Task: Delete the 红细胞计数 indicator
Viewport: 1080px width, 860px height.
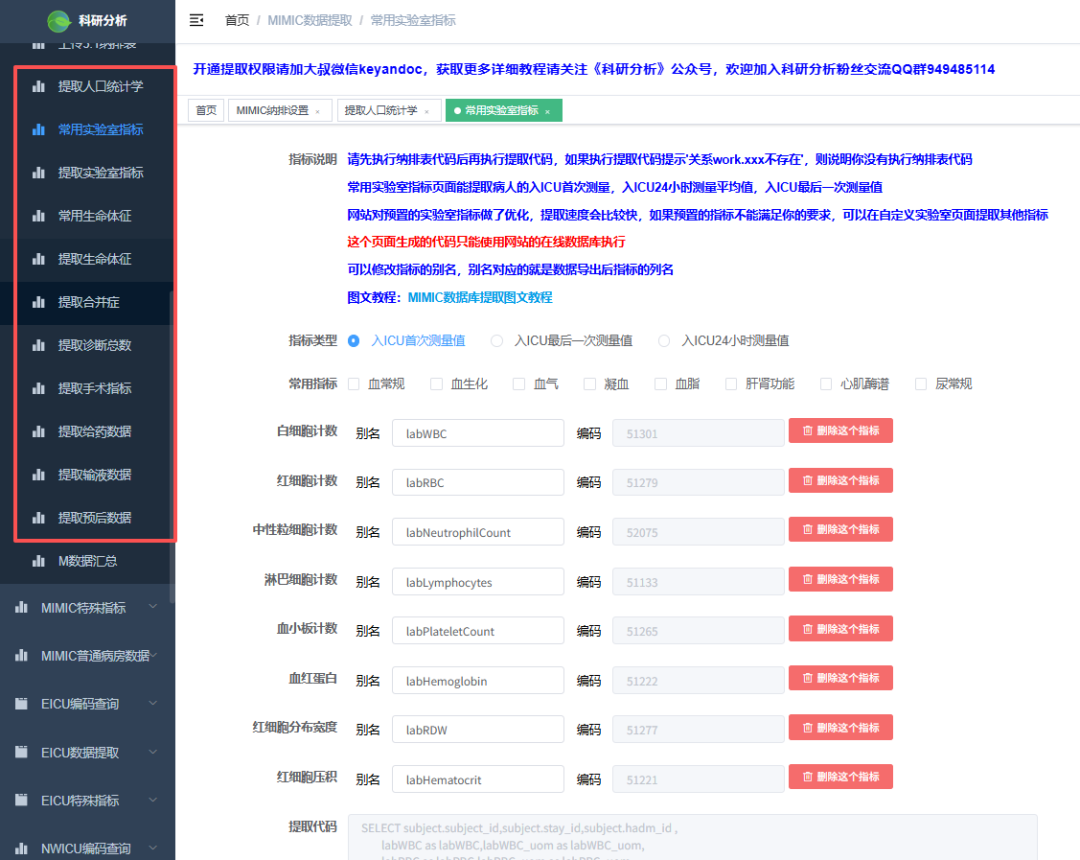Action: coord(840,481)
